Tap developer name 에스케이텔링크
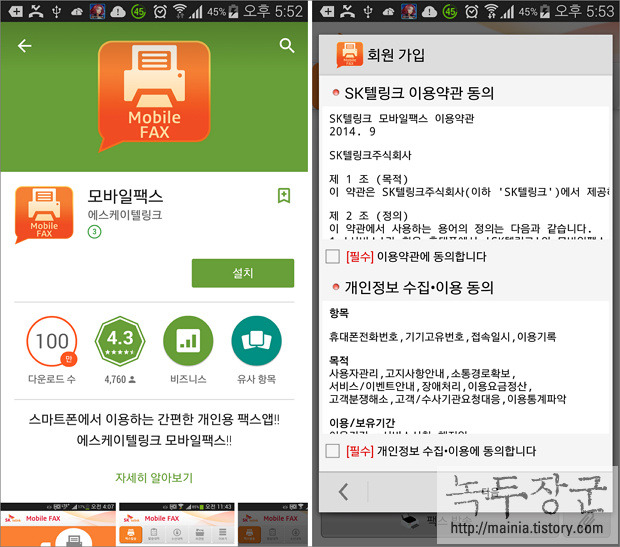620x547 pixels. point(125,215)
